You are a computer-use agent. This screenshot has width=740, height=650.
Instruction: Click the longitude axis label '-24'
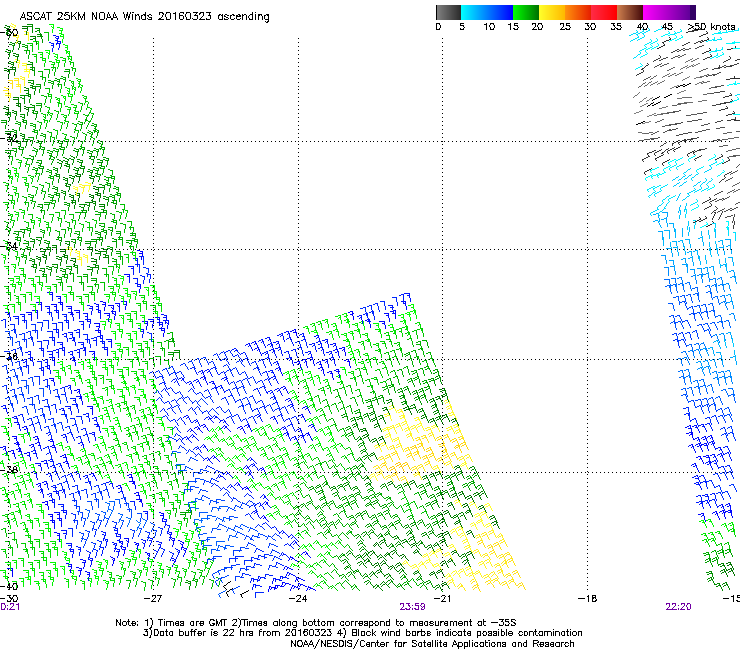pyautogui.click(x=298, y=599)
